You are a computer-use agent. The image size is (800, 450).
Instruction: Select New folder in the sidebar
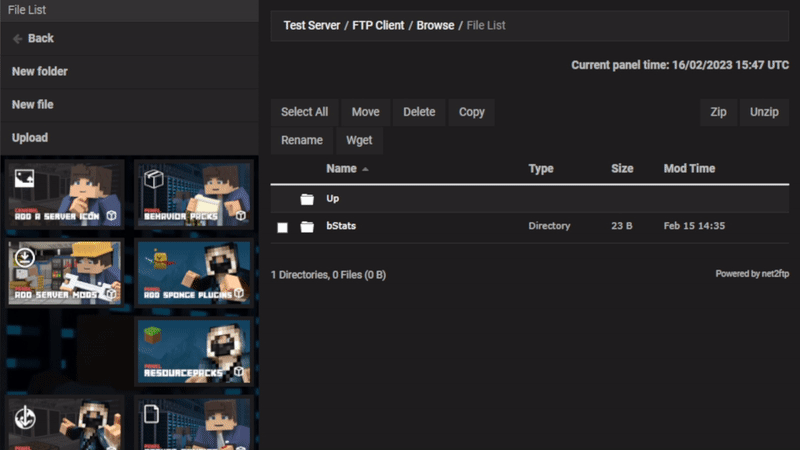coord(40,71)
